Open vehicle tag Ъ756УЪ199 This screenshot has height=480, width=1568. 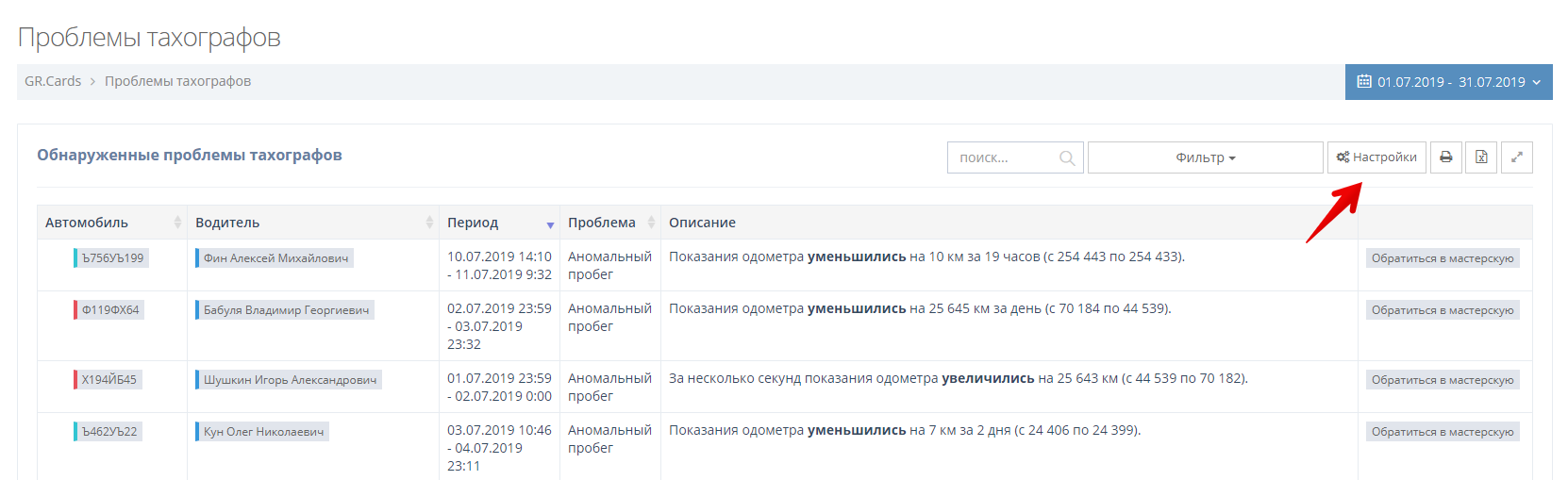(x=111, y=258)
